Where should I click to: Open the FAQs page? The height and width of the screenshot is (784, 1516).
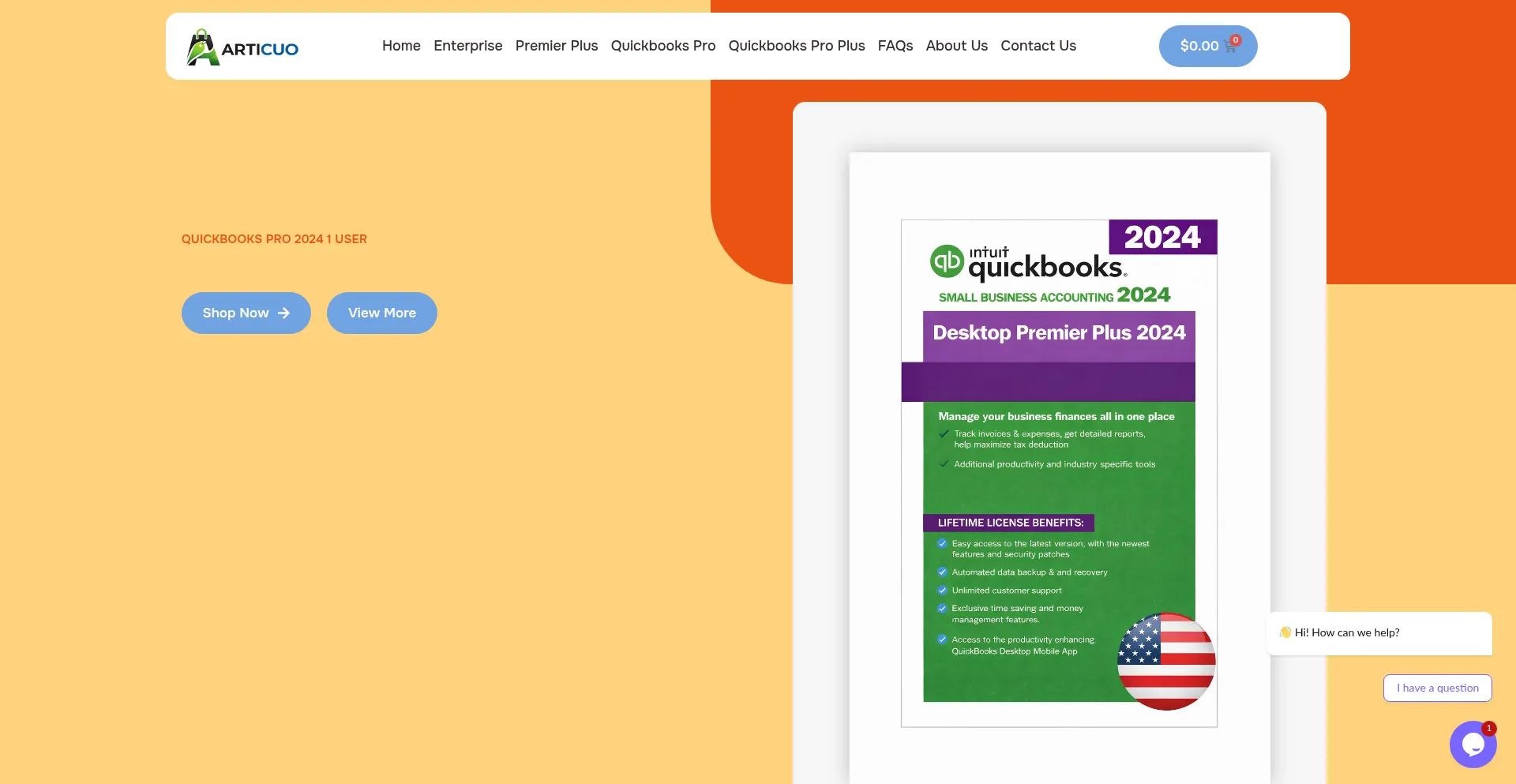coord(895,46)
